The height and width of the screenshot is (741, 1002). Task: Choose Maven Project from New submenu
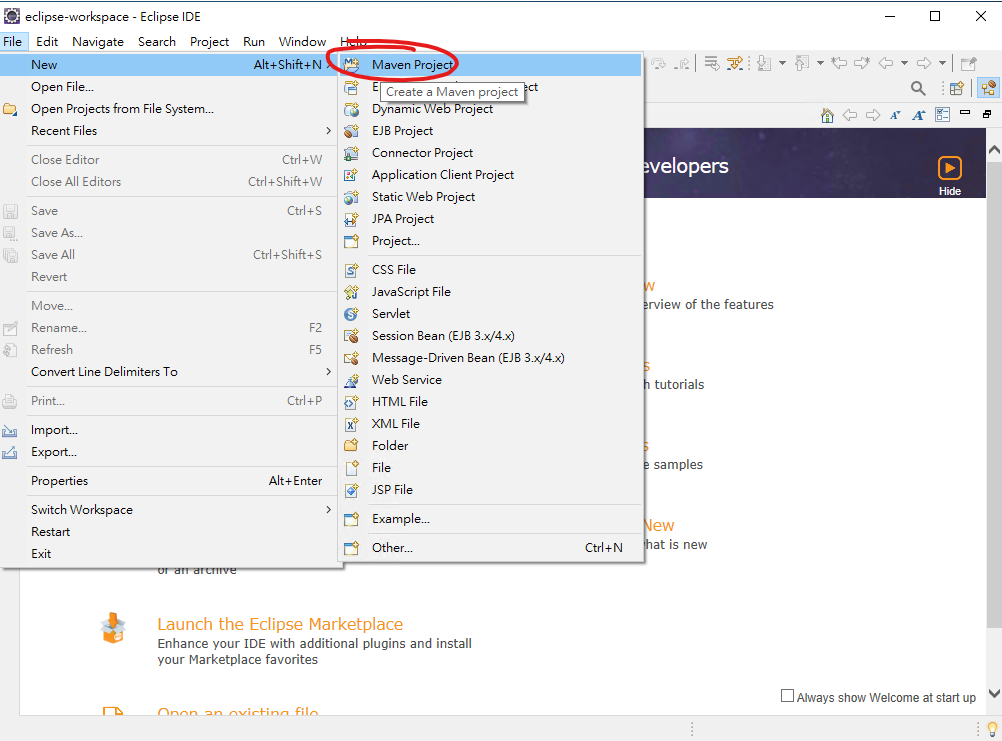[490, 65]
